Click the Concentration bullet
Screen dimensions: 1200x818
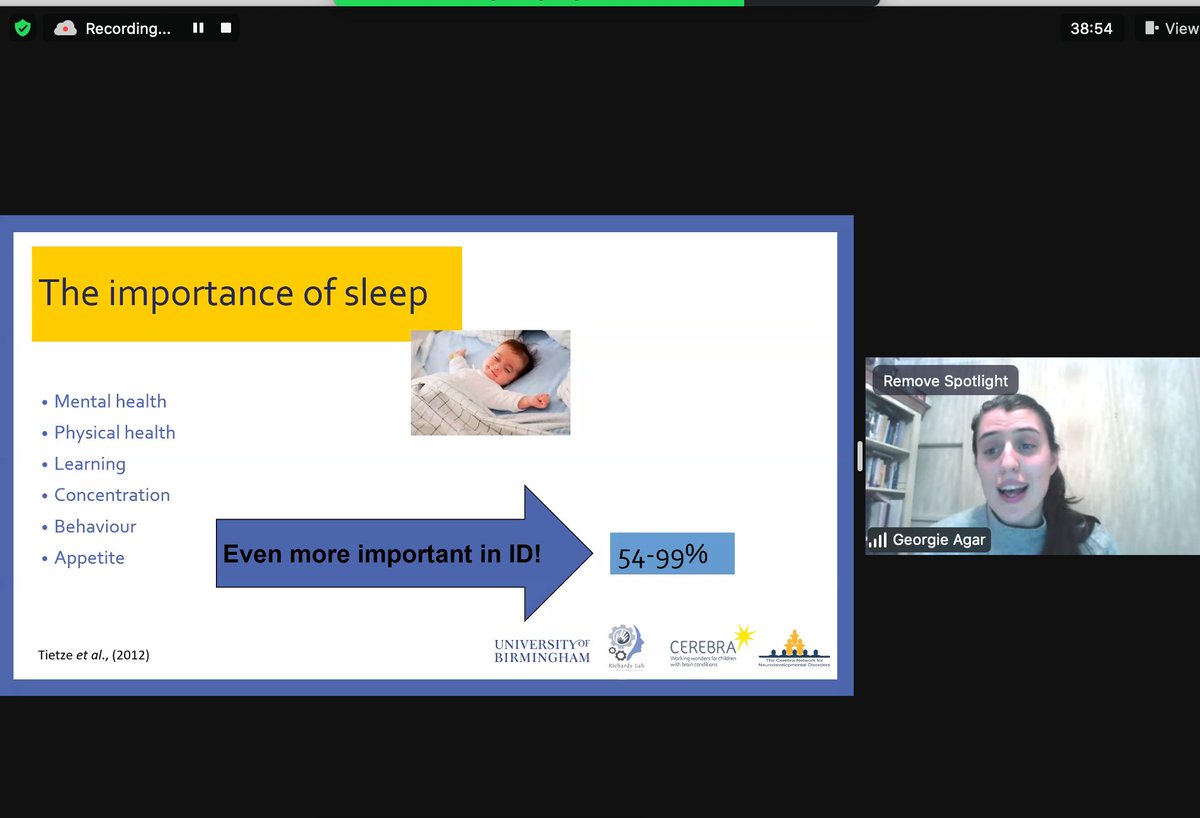(x=112, y=495)
